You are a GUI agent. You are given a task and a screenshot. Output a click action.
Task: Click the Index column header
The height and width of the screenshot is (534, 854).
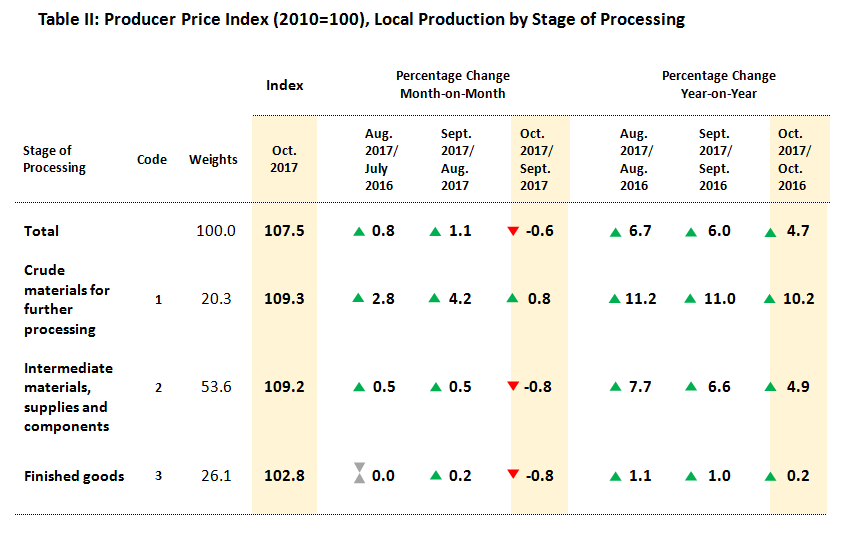284,85
